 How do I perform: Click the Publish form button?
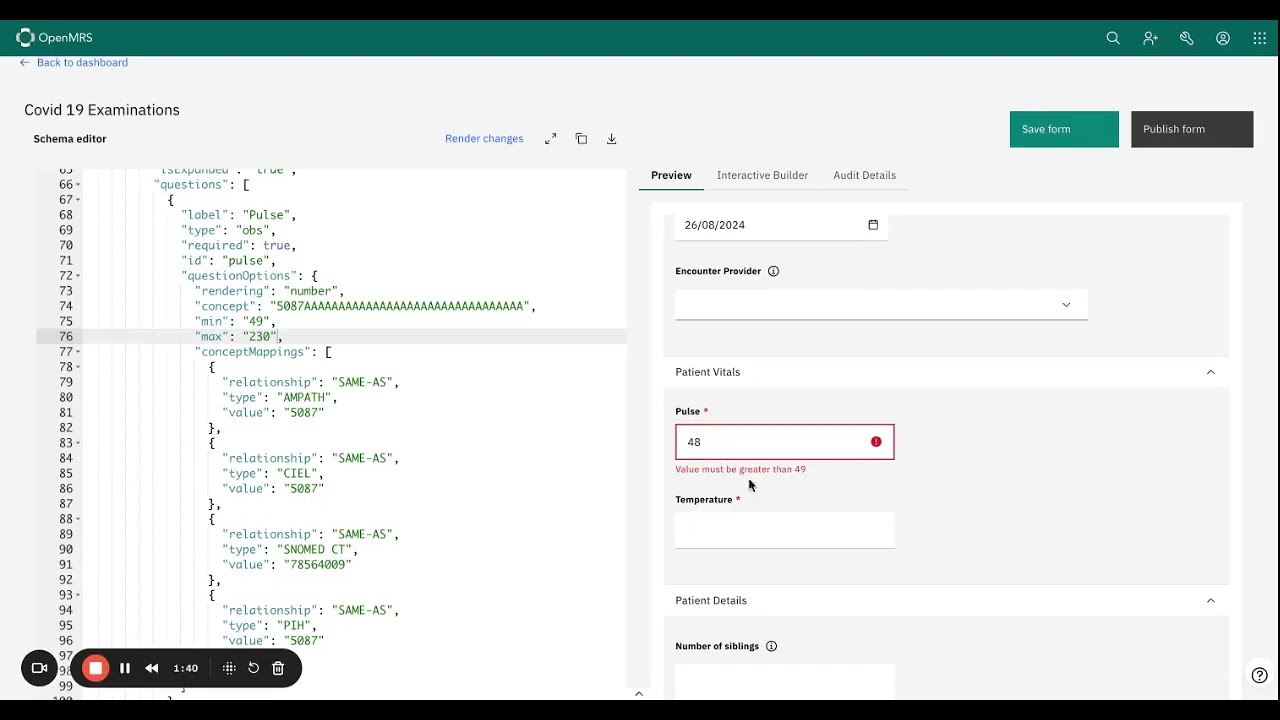pyautogui.click(x=1192, y=129)
